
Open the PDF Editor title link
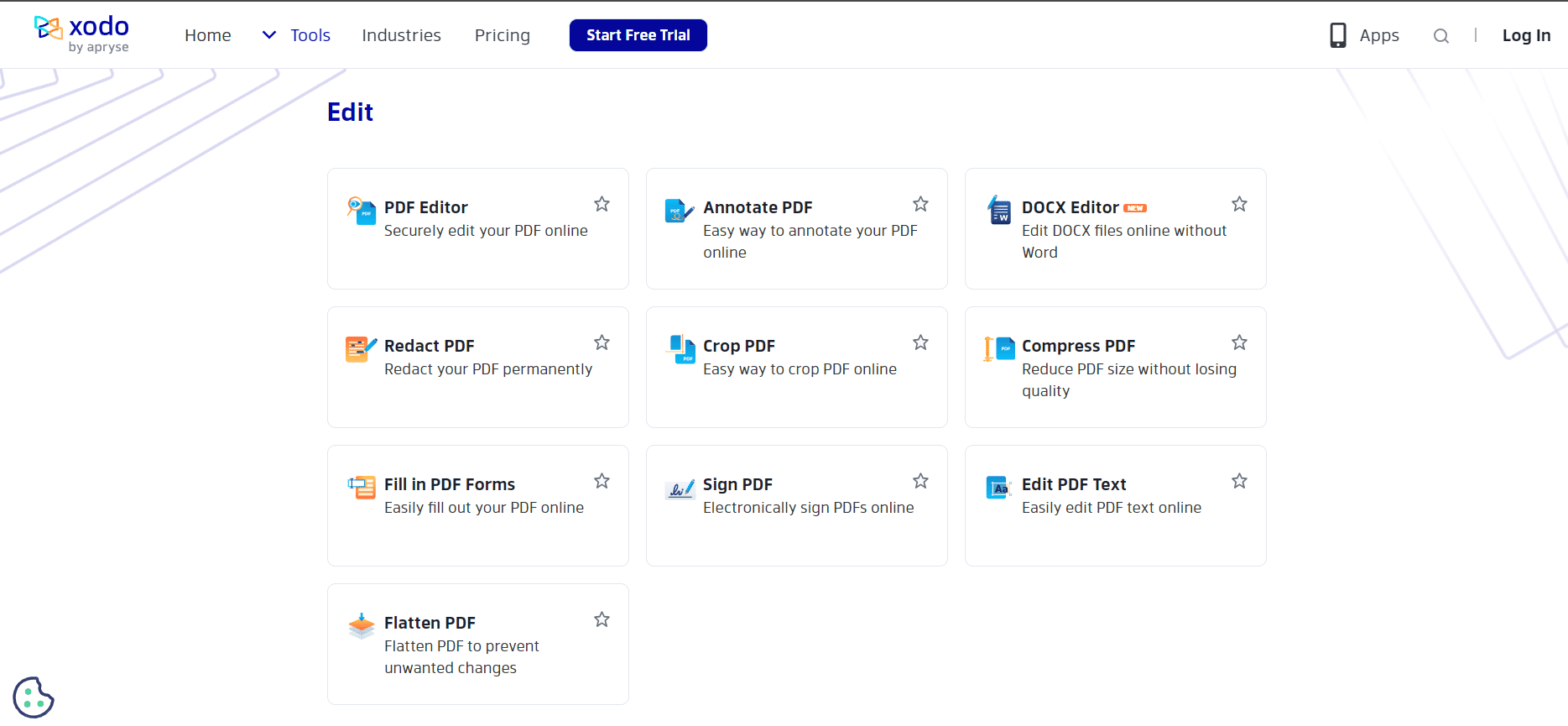[426, 207]
